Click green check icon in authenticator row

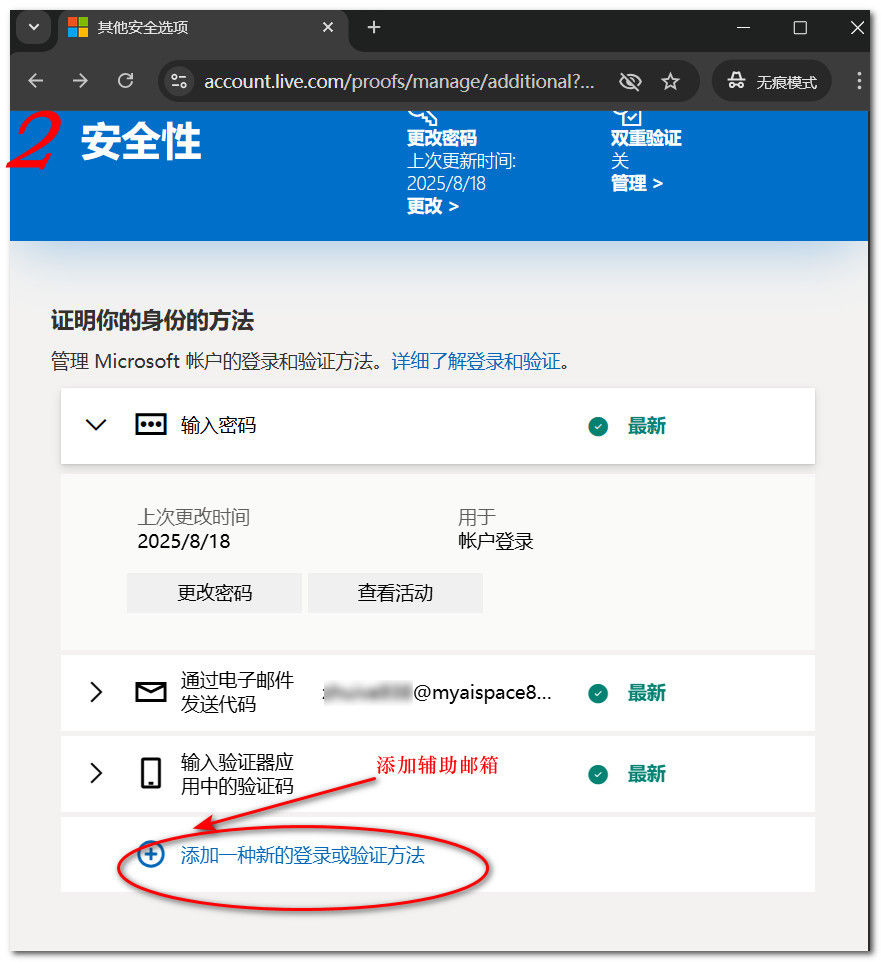pos(598,774)
